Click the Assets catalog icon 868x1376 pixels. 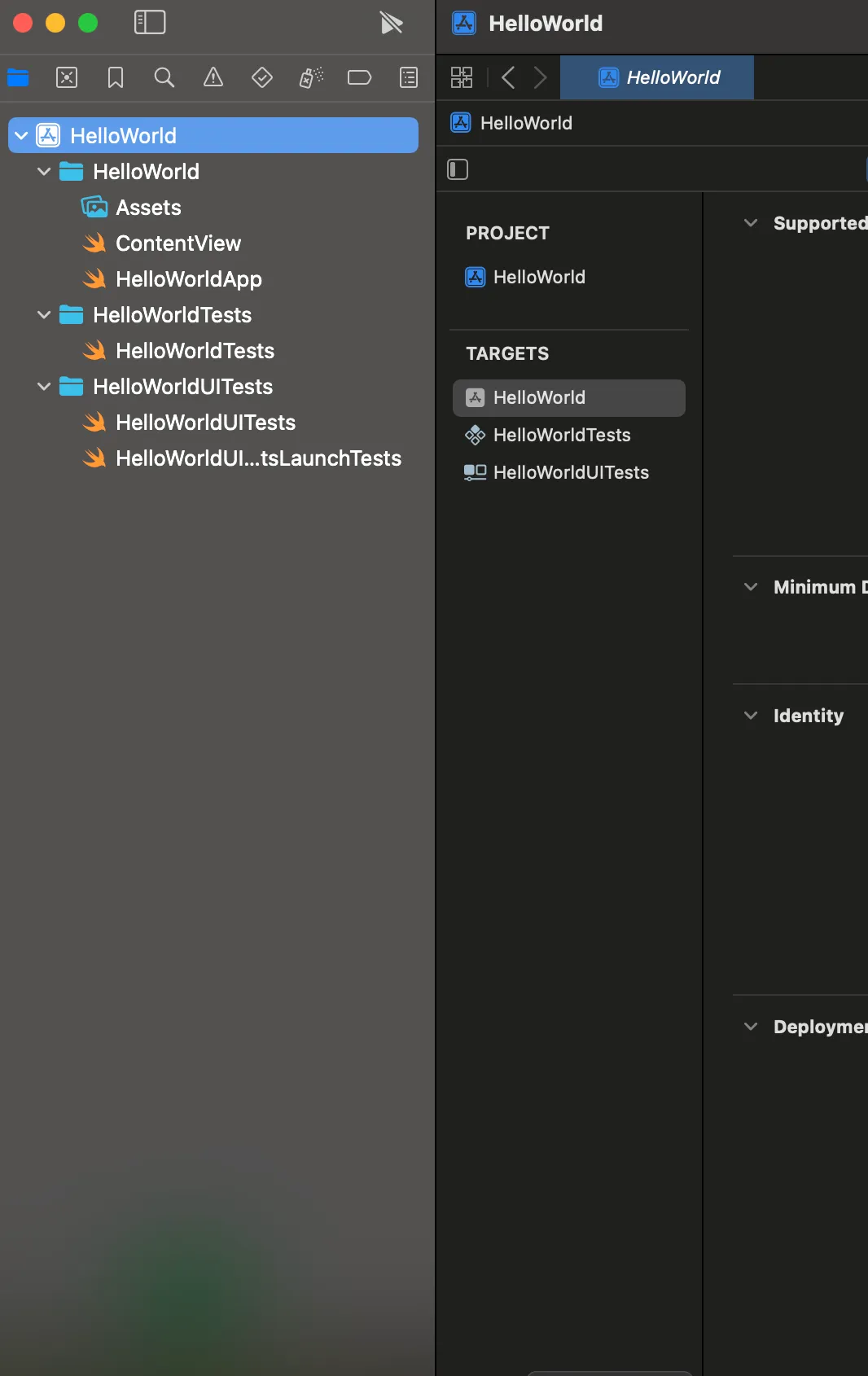(94, 207)
